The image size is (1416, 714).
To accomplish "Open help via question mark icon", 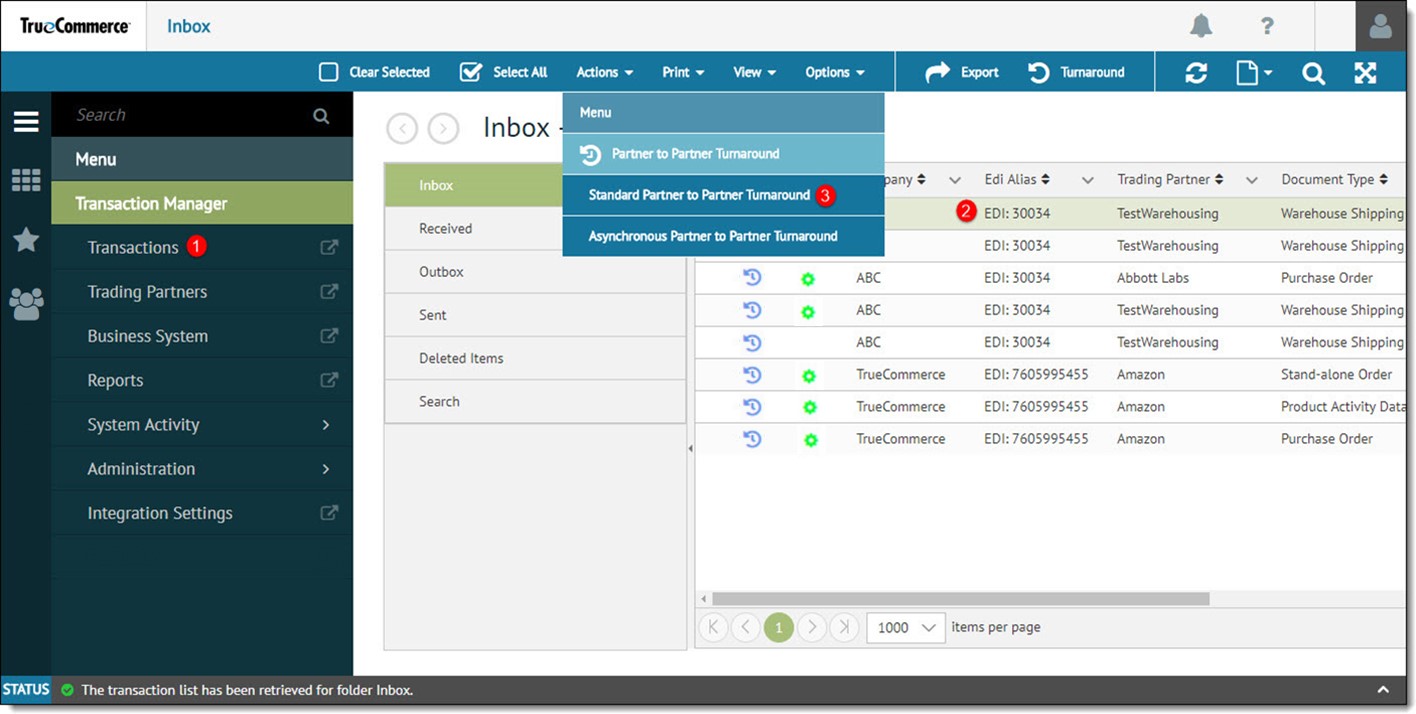I will (1267, 26).
